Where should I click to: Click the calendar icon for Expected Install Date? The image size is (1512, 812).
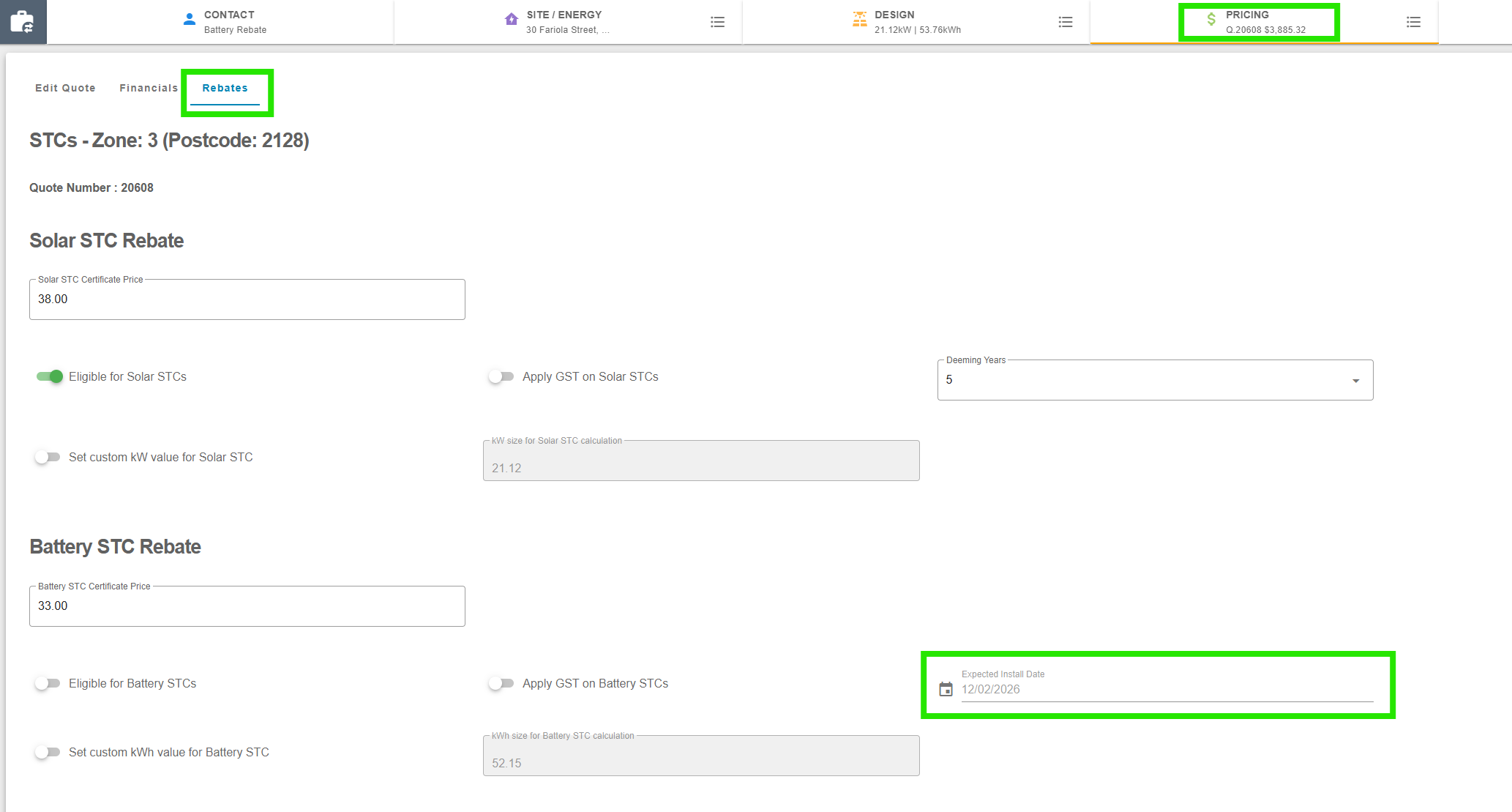tap(946, 689)
